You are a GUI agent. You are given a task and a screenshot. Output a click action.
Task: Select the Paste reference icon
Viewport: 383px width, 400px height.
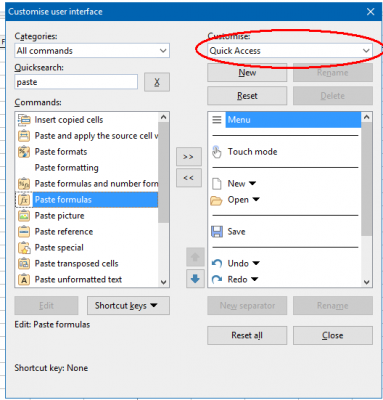[24, 232]
